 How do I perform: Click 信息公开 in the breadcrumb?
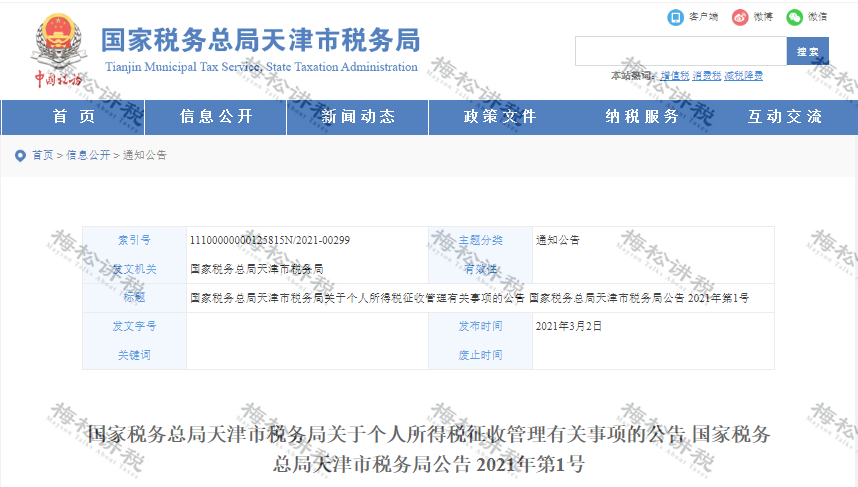click(88, 155)
